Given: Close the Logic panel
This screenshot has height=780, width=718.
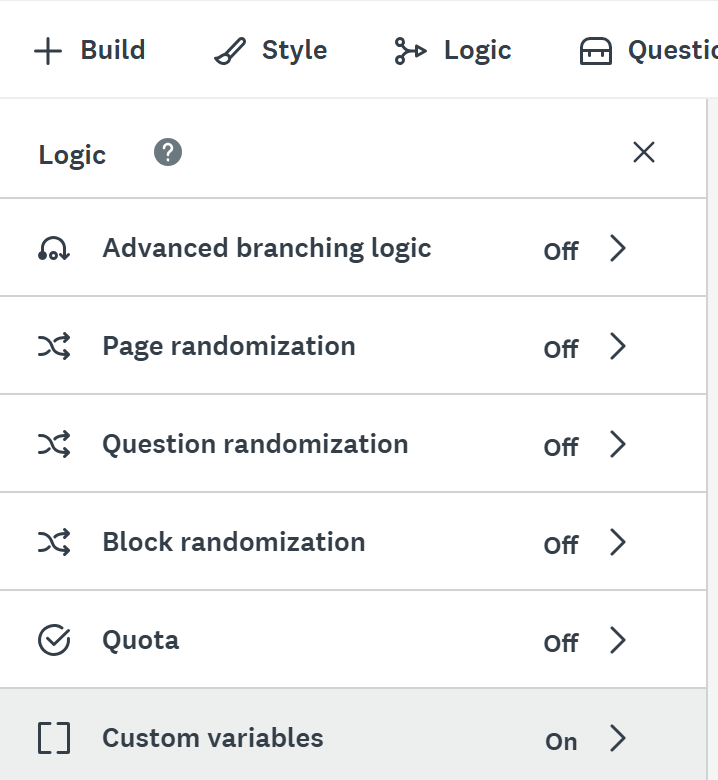Looking at the screenshot, I should (643, 152).
